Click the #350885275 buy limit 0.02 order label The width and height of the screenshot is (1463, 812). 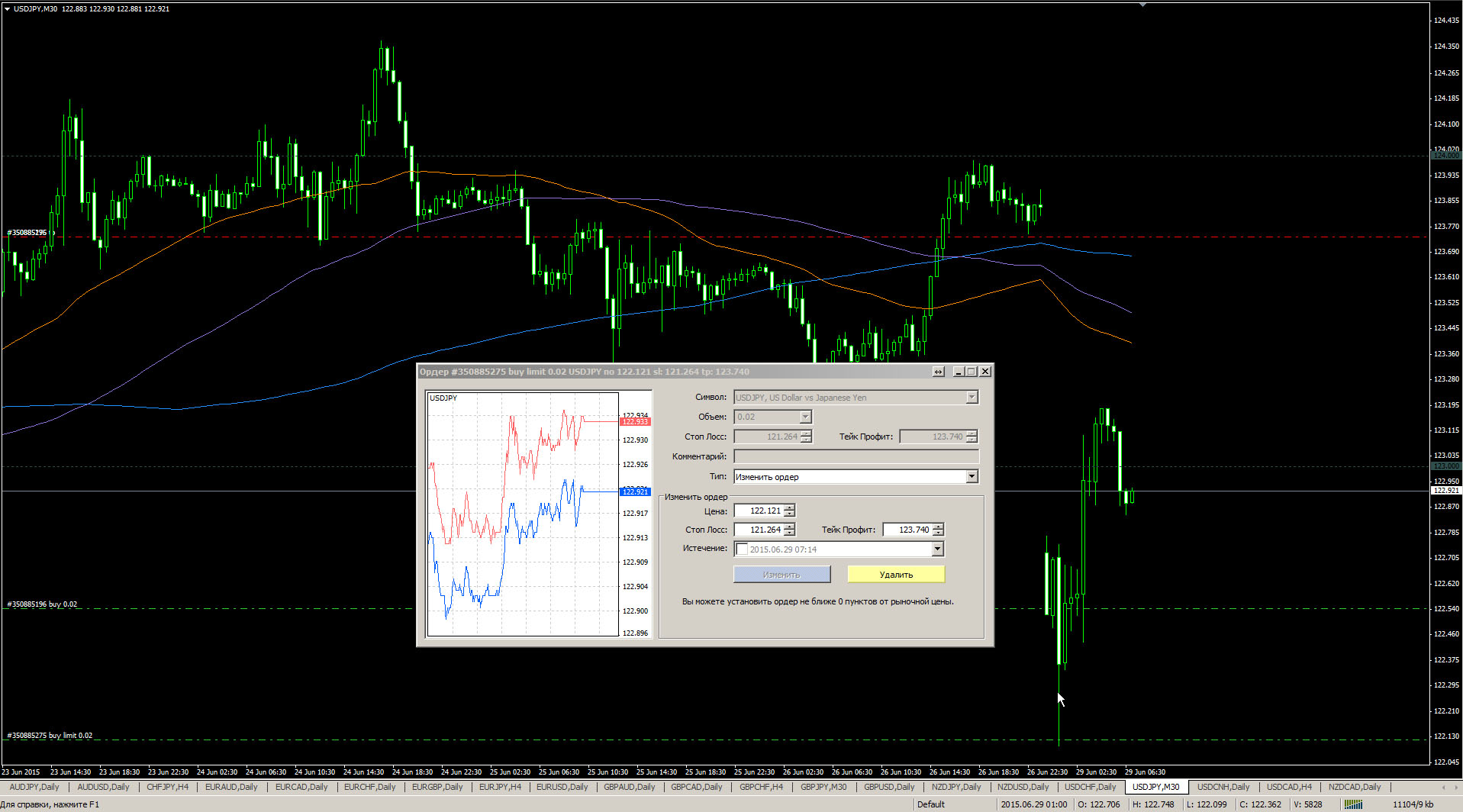(x=50, y=736)
